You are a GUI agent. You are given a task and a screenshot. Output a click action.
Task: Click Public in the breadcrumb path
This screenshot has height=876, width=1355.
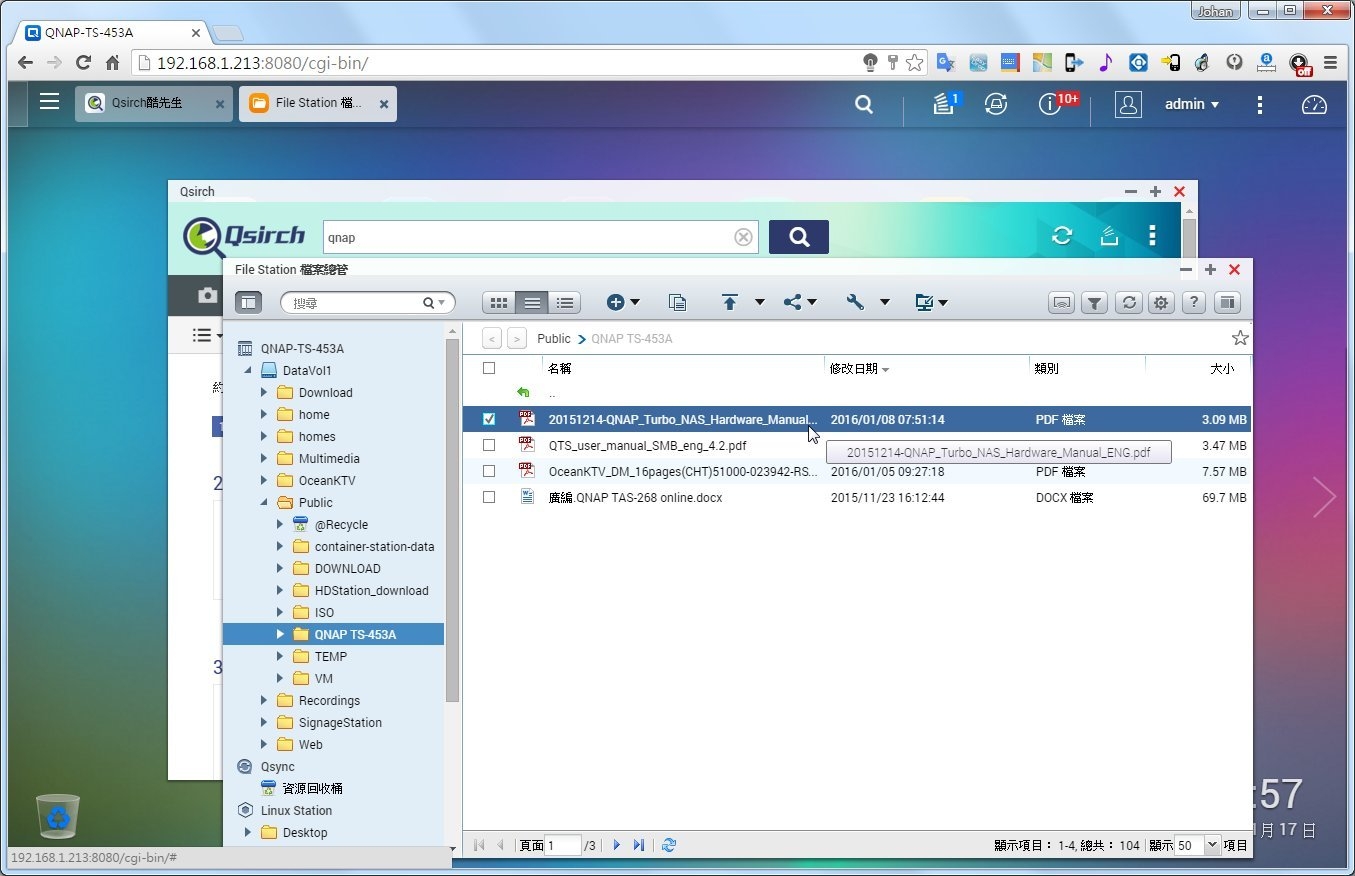554,338
